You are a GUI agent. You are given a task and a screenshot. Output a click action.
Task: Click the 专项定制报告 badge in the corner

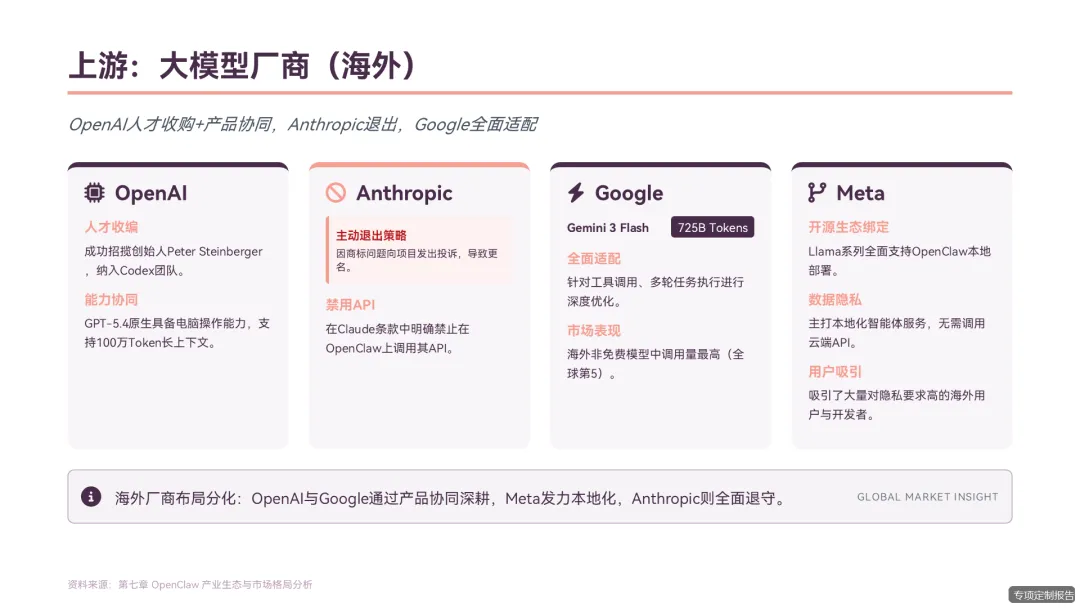coord(1043,595)
